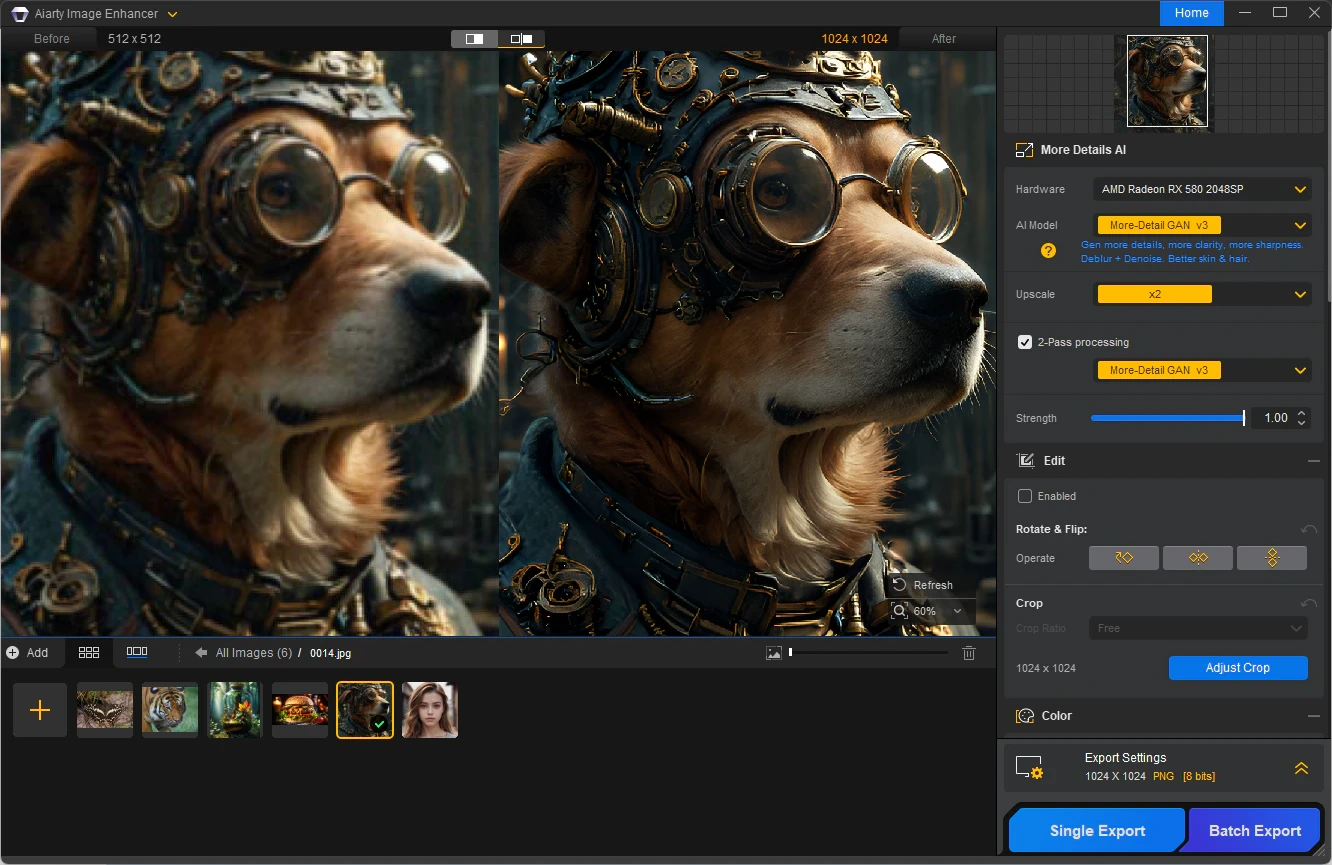Enable the Edit section checkbox
The image size is (1332, 865).
1025,496
